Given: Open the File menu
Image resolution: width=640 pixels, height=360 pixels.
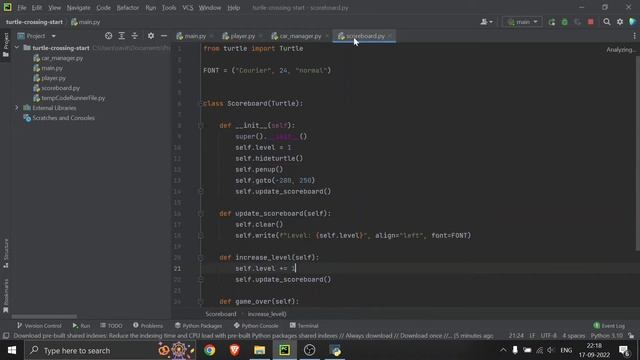Looking at the screenshot, I should point(22,8).
